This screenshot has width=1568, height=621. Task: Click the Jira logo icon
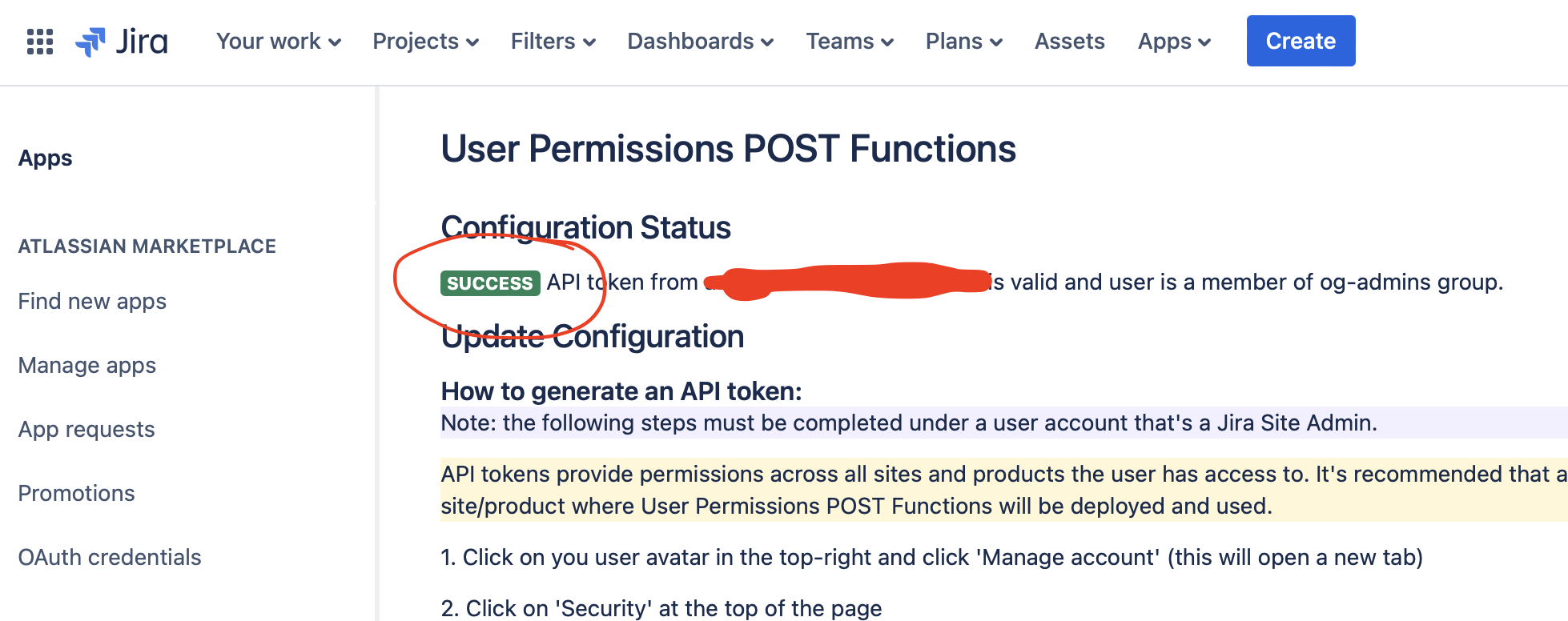90,42
